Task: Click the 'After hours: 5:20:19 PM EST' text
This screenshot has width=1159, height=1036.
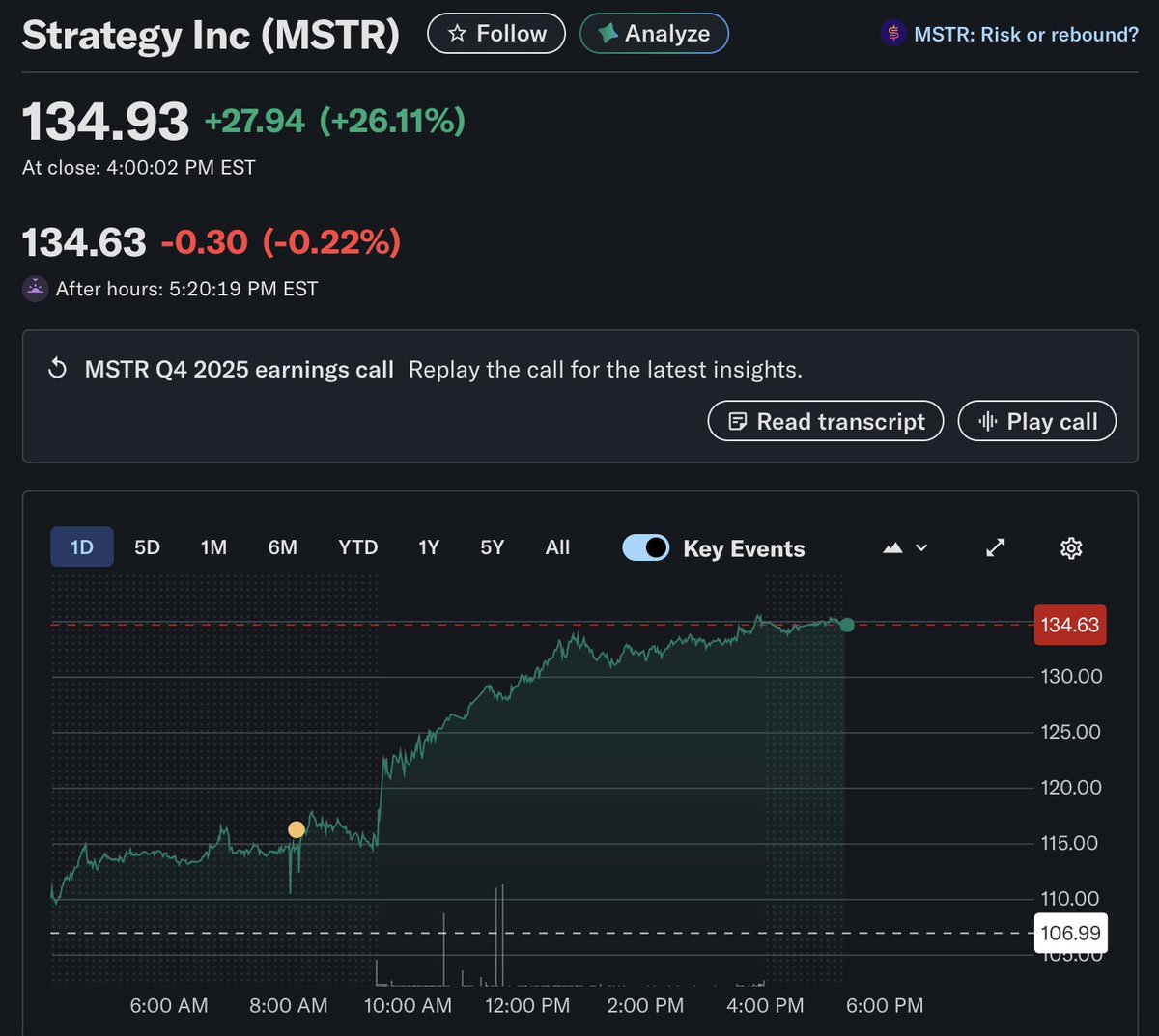Action: [x=187, y=289]
